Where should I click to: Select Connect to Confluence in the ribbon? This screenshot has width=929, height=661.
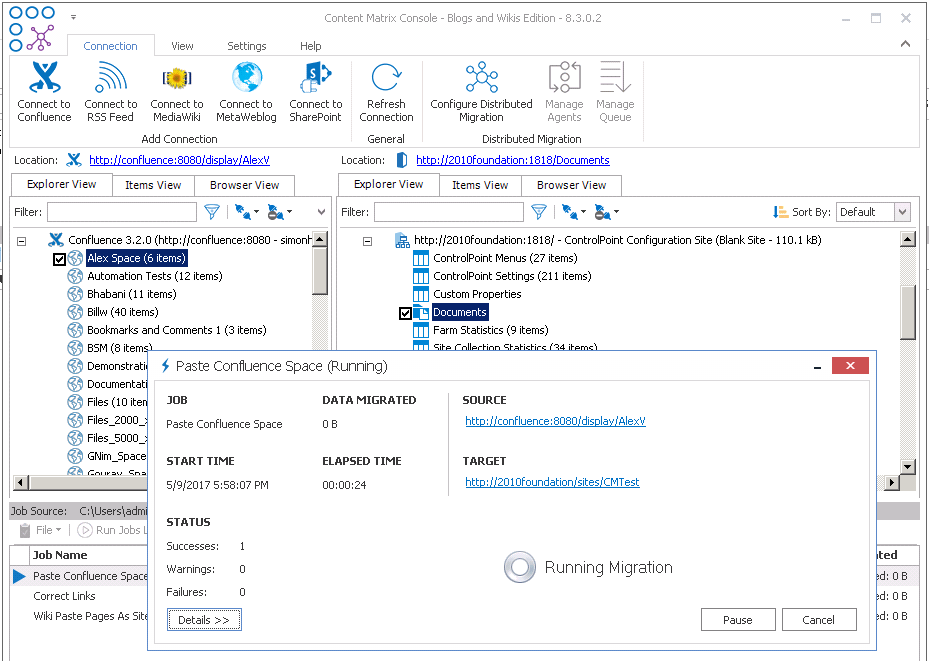pos(43,90)
